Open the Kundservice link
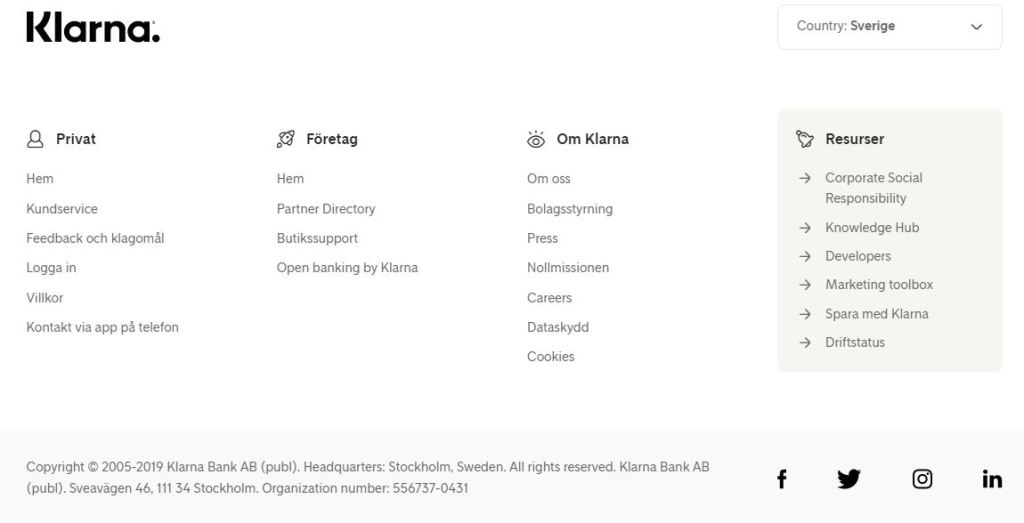The height and width of the screenshot is (523, 1024). click(x=62, y=209)
